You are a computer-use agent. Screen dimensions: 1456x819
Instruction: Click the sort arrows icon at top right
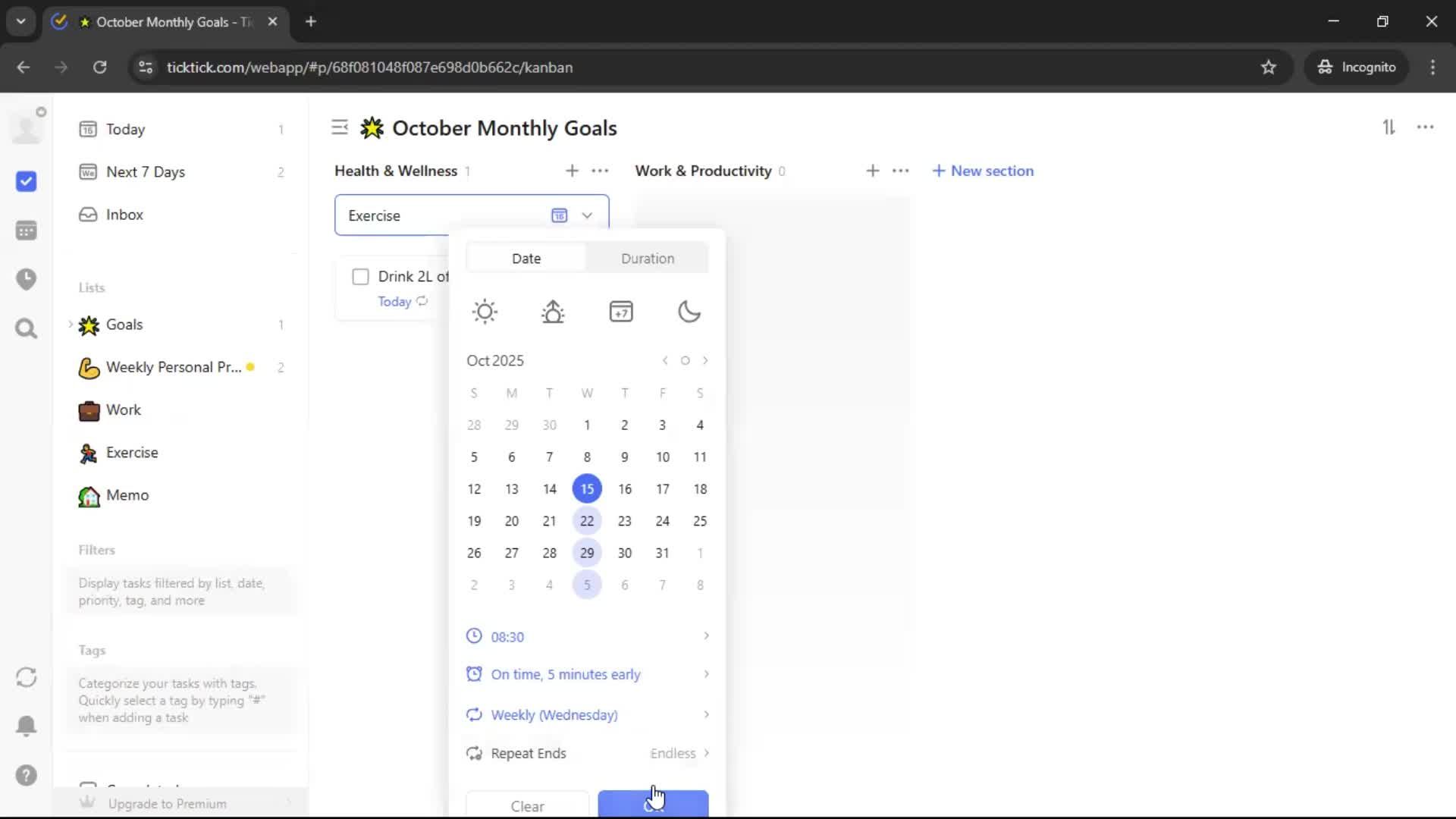coord(1389,127)
